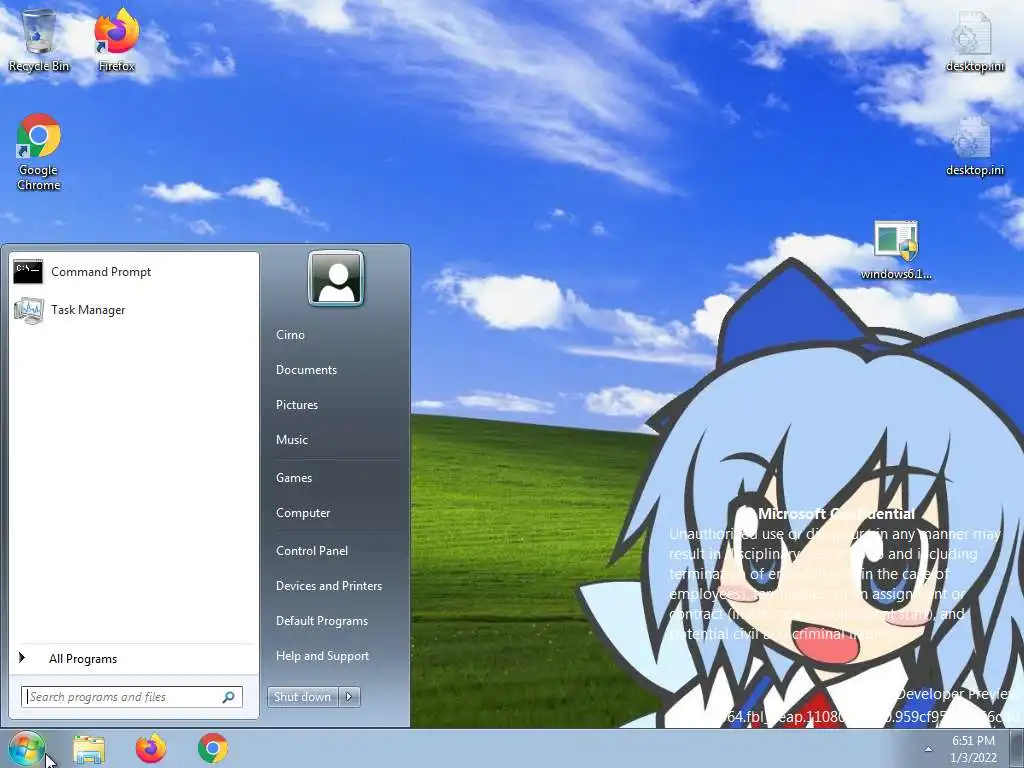Click the Task Manager icon in Start menu
The image size is (1024, 768).
(x=28, y=310)
